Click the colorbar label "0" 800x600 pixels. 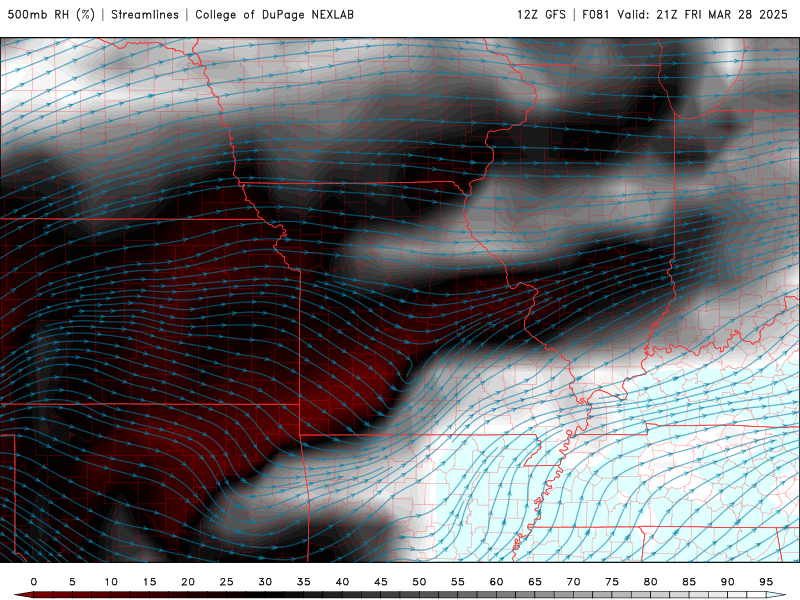(x=34, y=582)
